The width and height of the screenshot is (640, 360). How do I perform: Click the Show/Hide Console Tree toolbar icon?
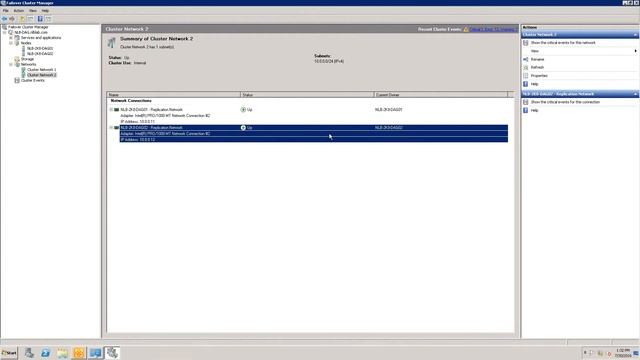pyautogui.click(x=31, y=19)
